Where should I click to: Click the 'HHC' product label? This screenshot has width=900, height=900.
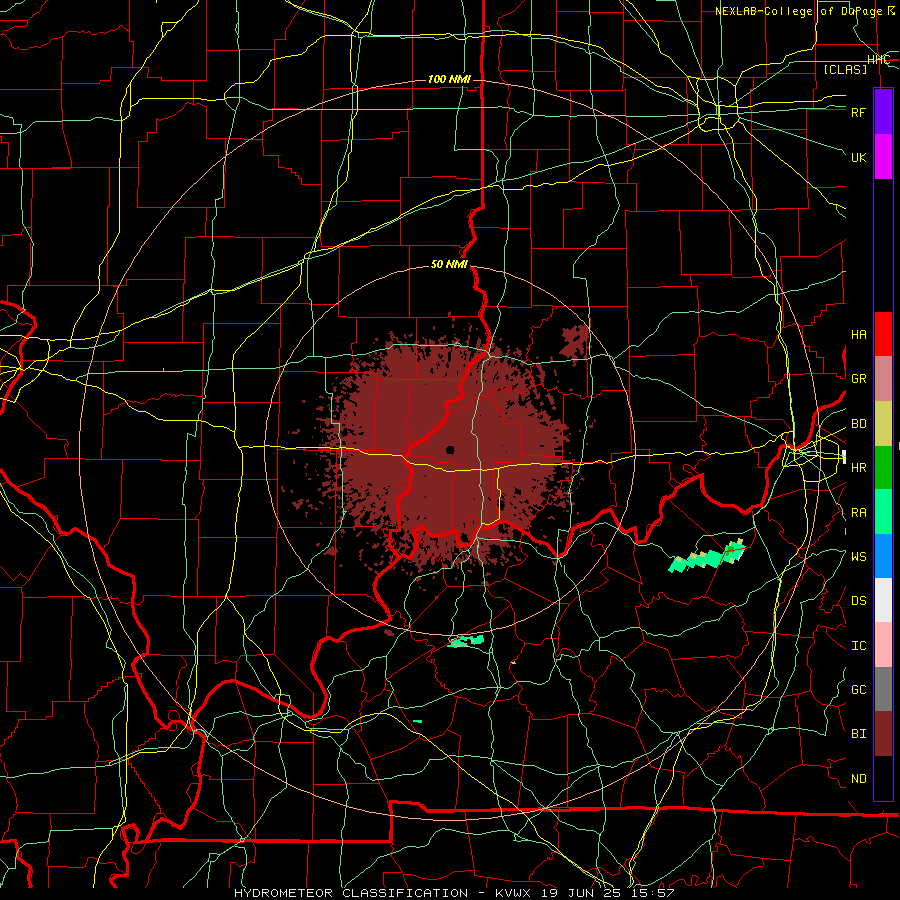point(878,60)
